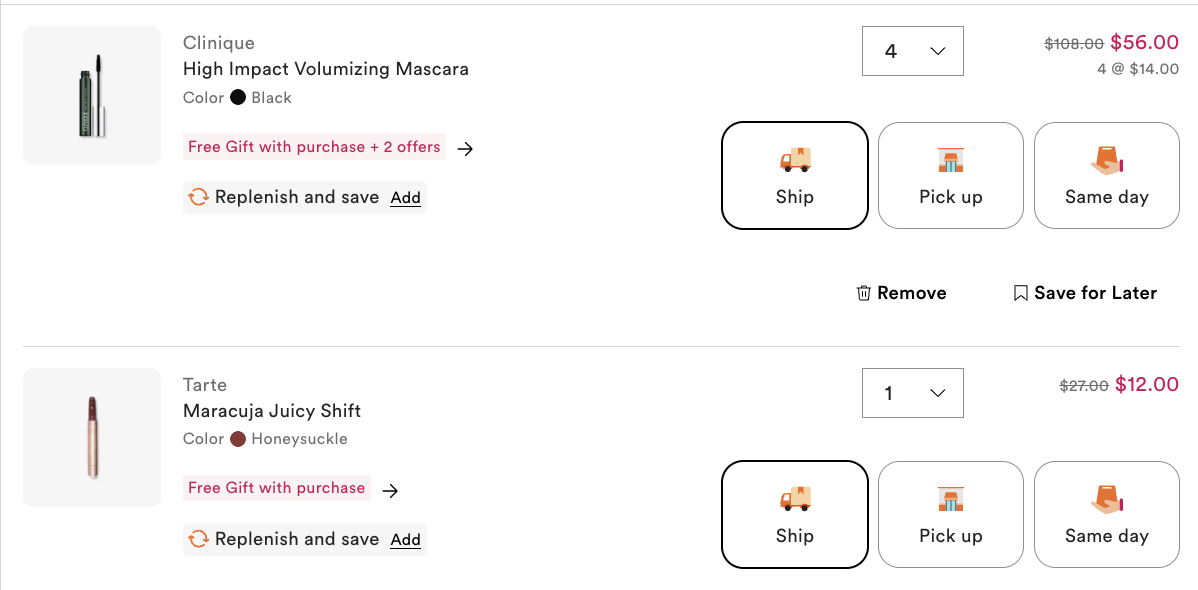The height and width of the screenshot is (590, 1198).
Task: Open quantity dropdown showing 4 for mascara
Action: pos(912,51)
